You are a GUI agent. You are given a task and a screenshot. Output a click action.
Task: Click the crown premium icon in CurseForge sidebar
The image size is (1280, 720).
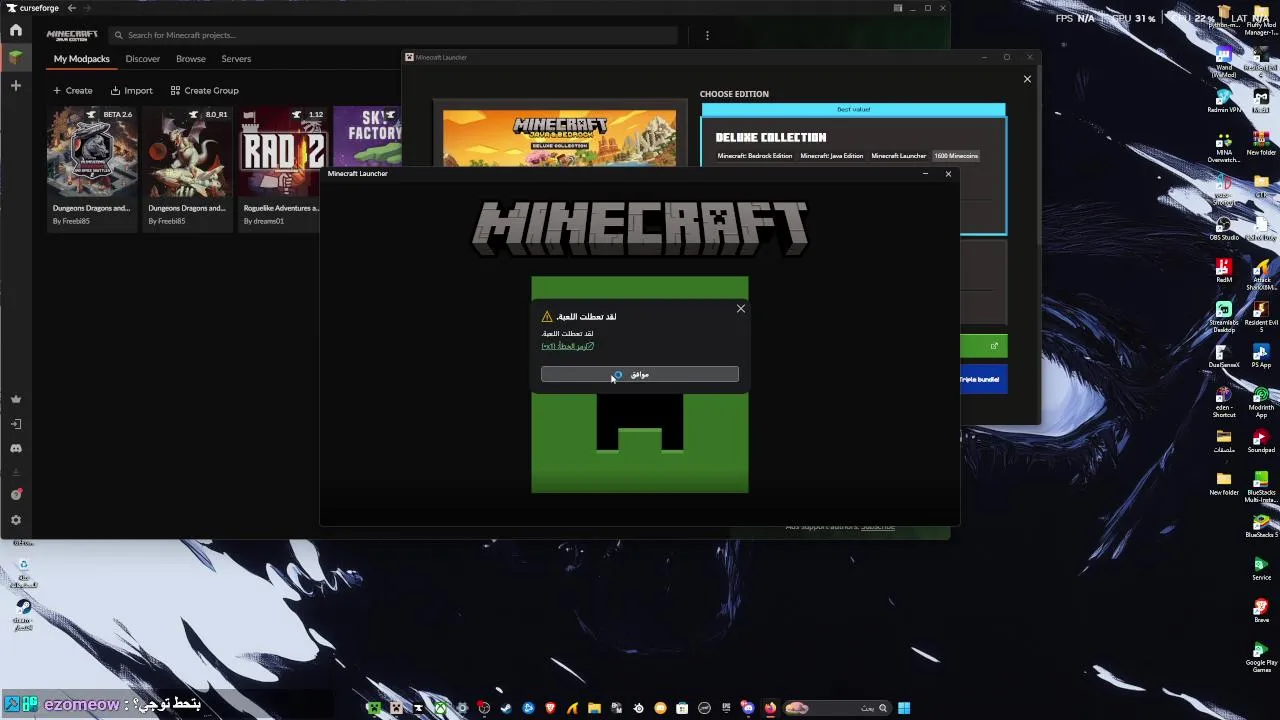15,399
